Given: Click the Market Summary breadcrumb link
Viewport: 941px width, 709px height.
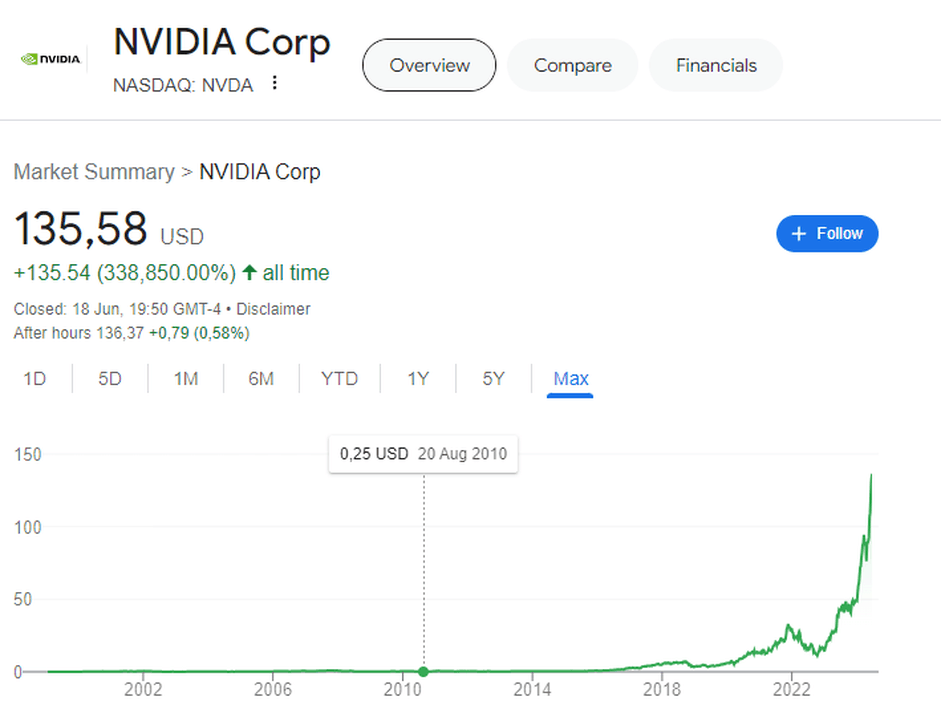Looking at the screenshot, I should click(x=94, y=172).
